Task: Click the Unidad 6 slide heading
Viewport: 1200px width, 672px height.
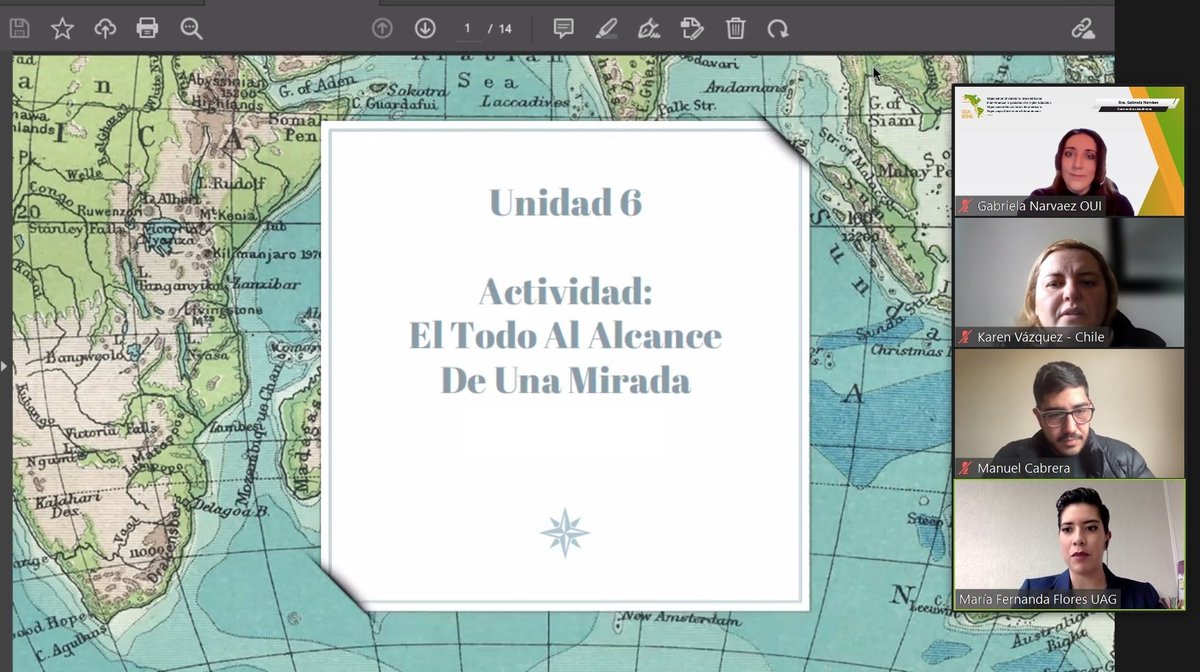Action: click(565, 202)
